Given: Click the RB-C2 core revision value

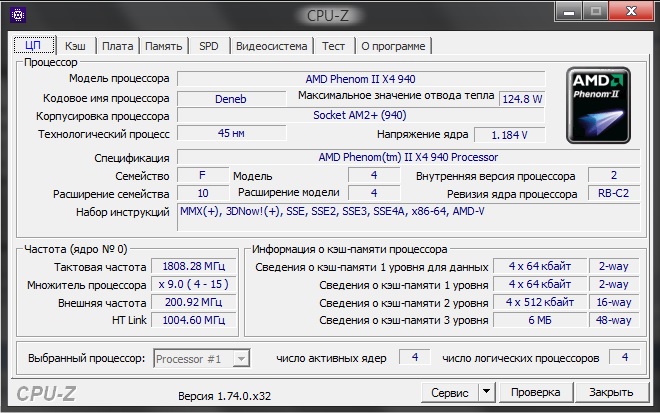Looking at the screenshot, I should [613, 193].
